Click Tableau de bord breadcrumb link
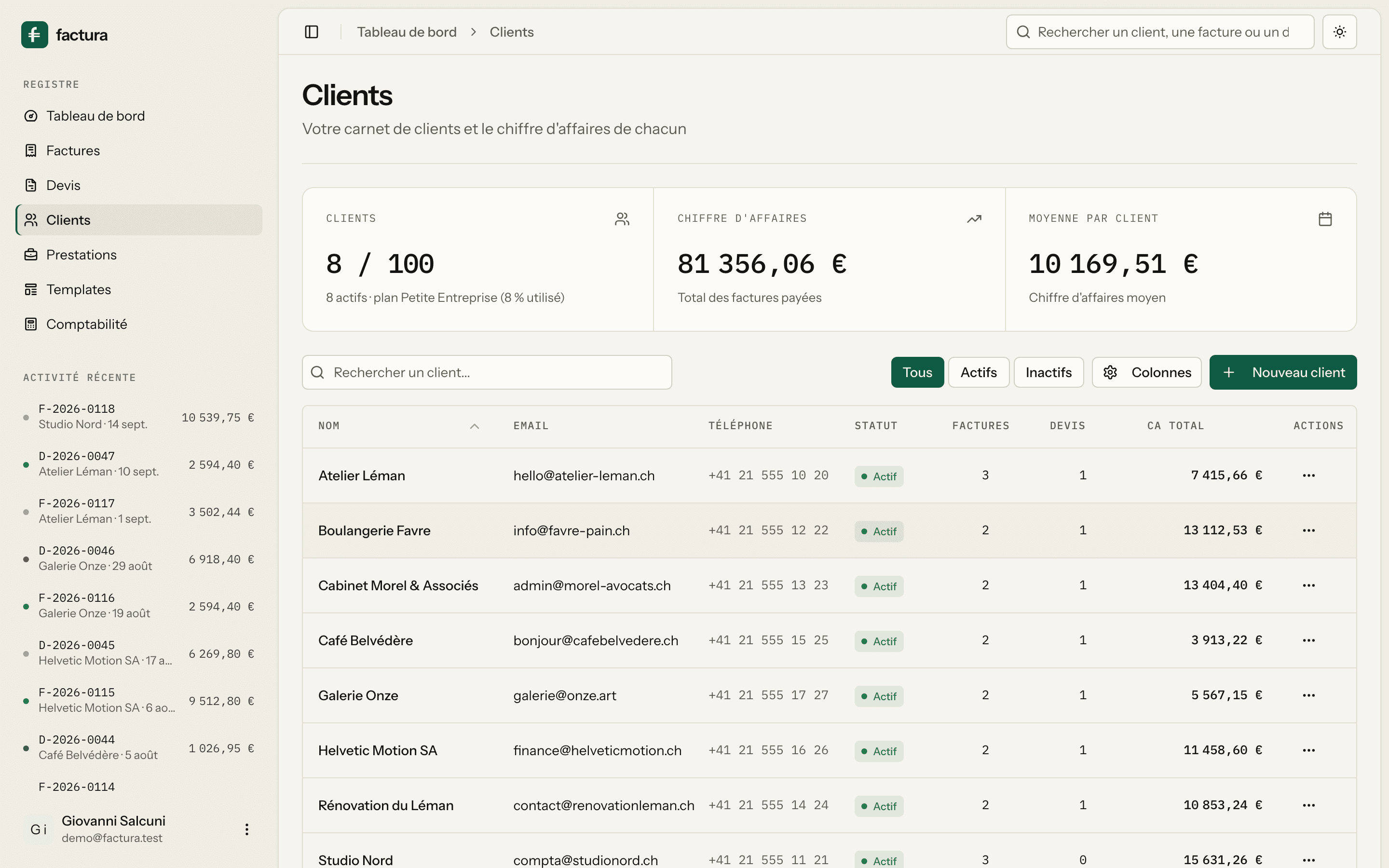The height and width of the screenshot is (868, 1389). click(407, 32)
